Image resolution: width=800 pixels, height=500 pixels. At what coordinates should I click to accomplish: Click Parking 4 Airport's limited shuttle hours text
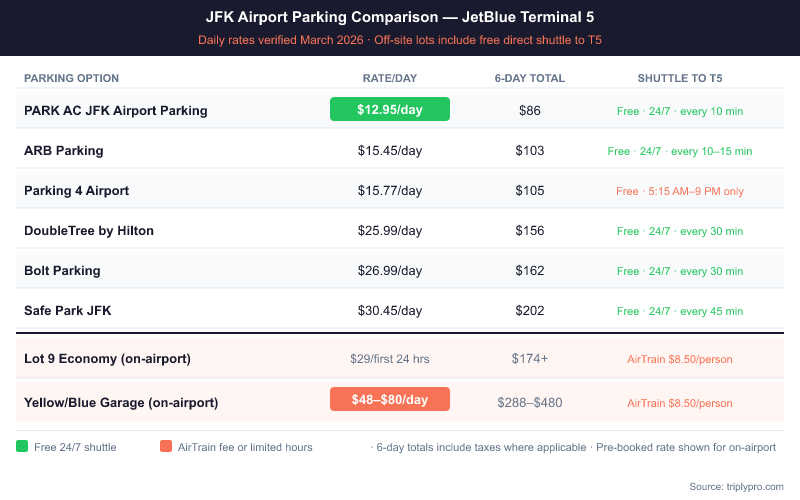click(680, 191)
